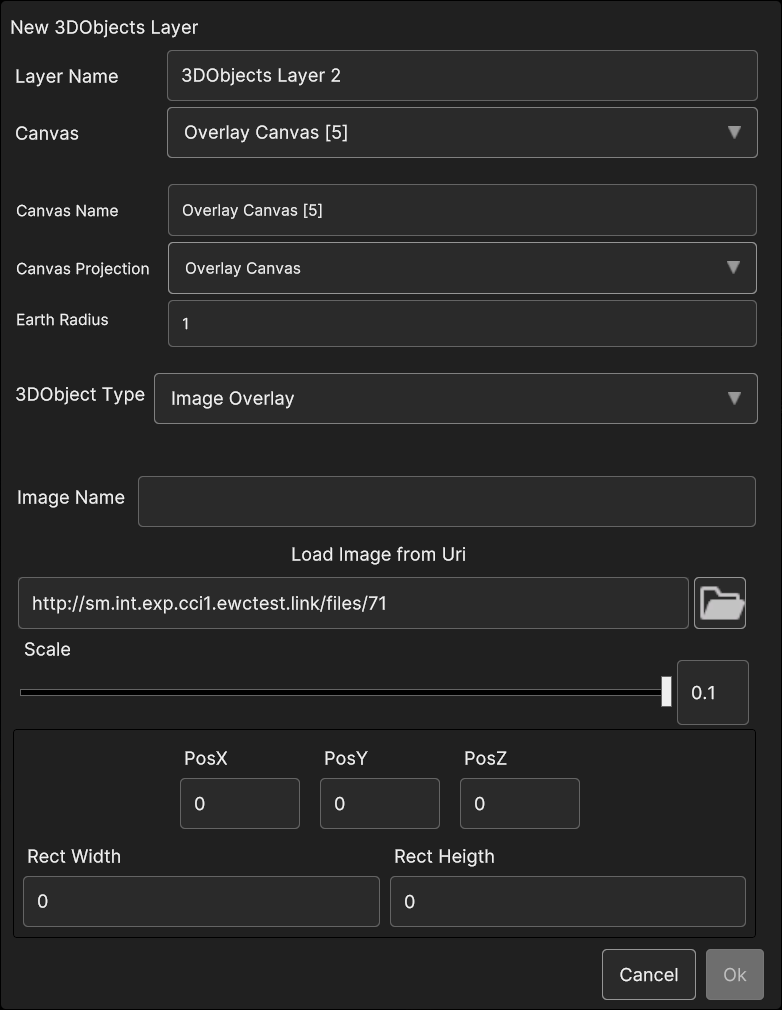Viewport: 782px width, 1010px height.
Task: Click the PosY input field
Action: (379, 804)
